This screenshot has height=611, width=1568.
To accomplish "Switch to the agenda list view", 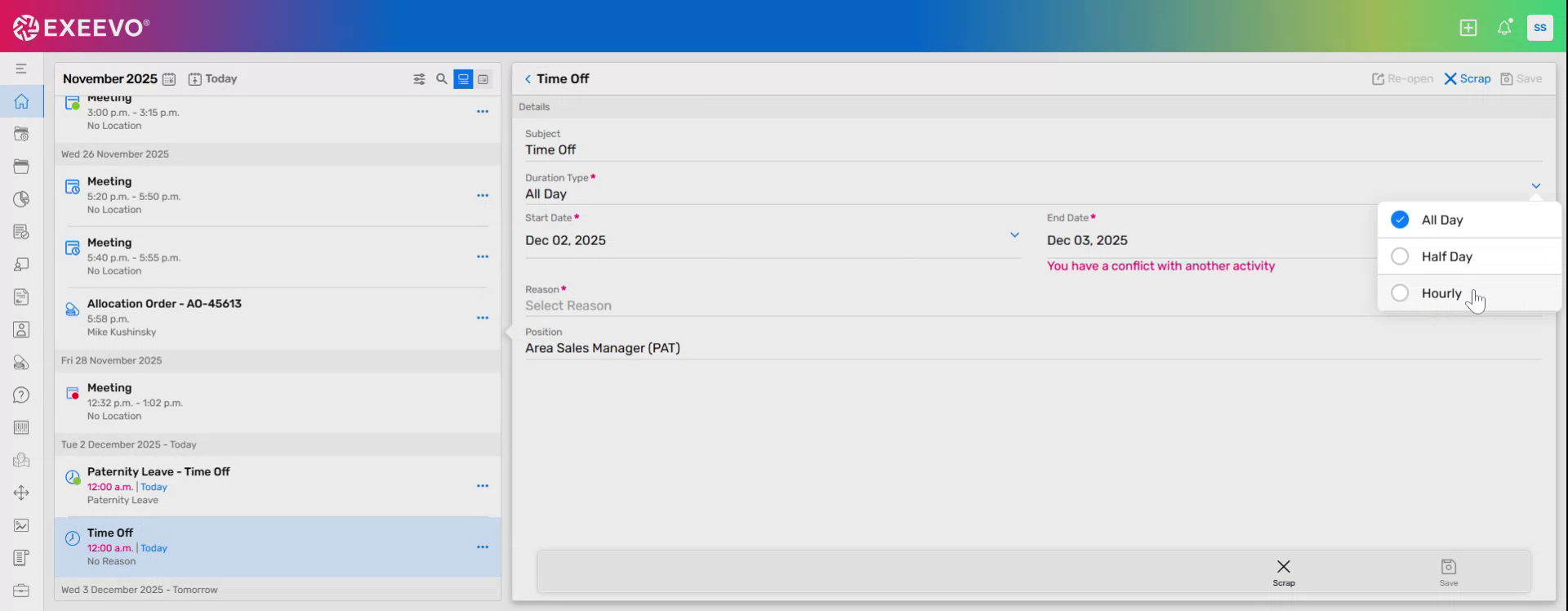I will click(463, 79).
